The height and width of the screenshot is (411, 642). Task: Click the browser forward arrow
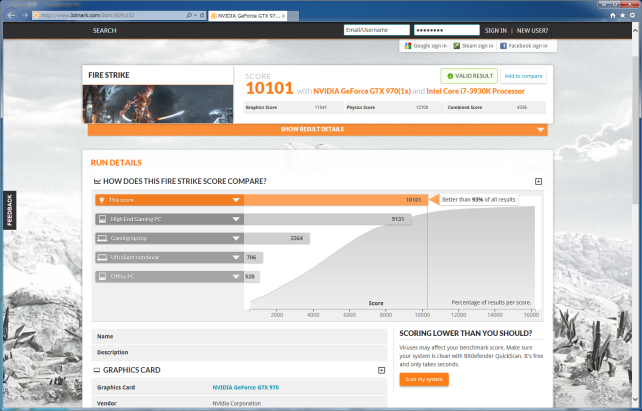[25, 16]
